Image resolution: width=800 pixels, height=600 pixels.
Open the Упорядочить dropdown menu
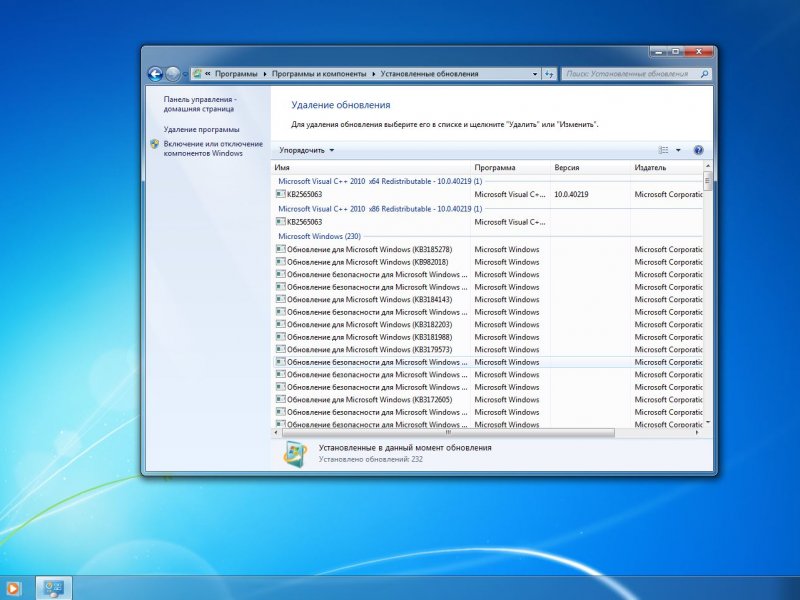(307, 150)
